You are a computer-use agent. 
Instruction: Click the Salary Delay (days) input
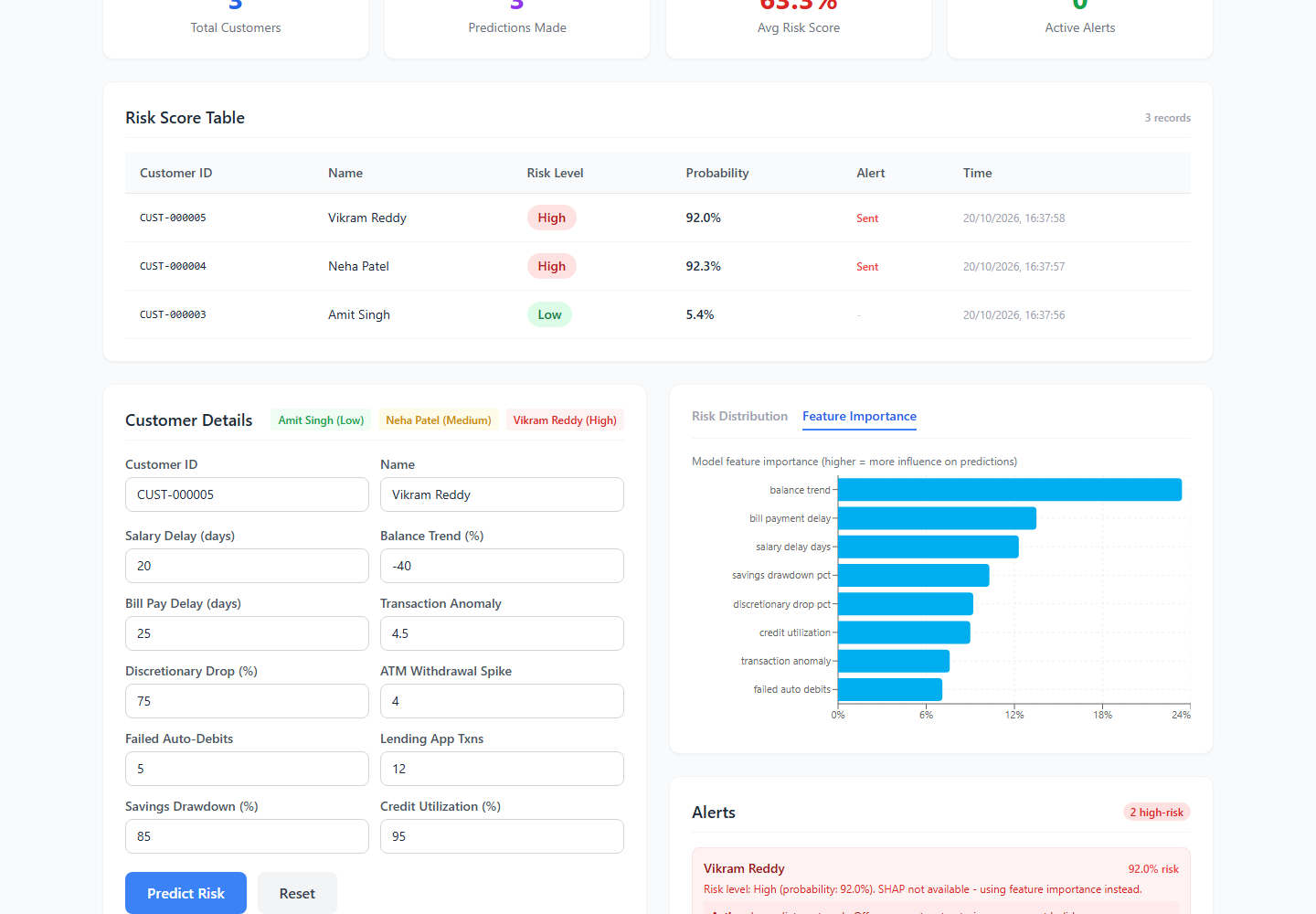(247, 566)
